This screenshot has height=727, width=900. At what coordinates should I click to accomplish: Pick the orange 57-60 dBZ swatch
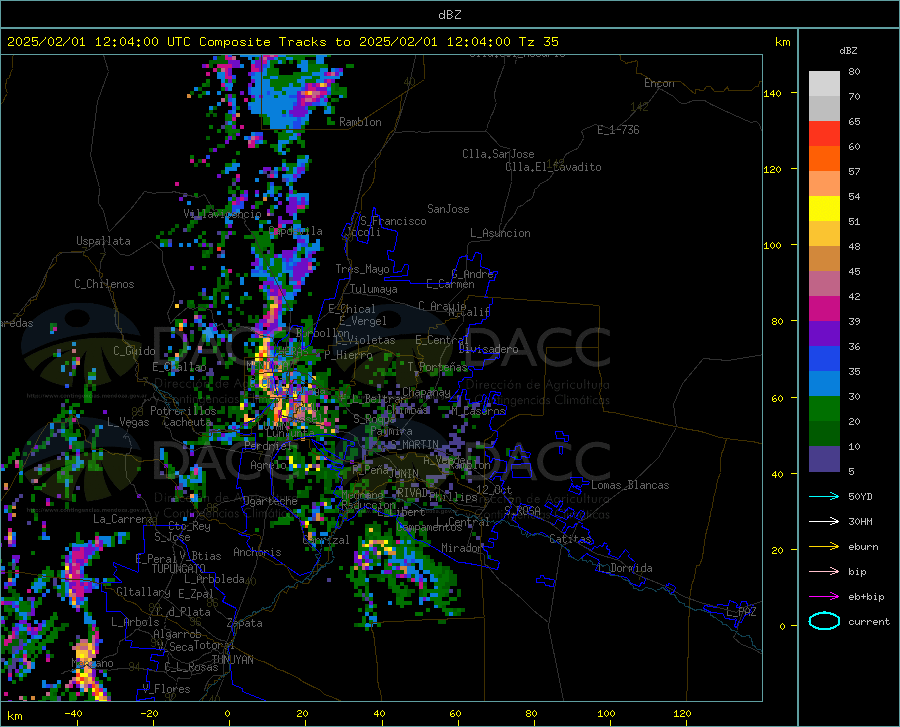coord(824,159)
